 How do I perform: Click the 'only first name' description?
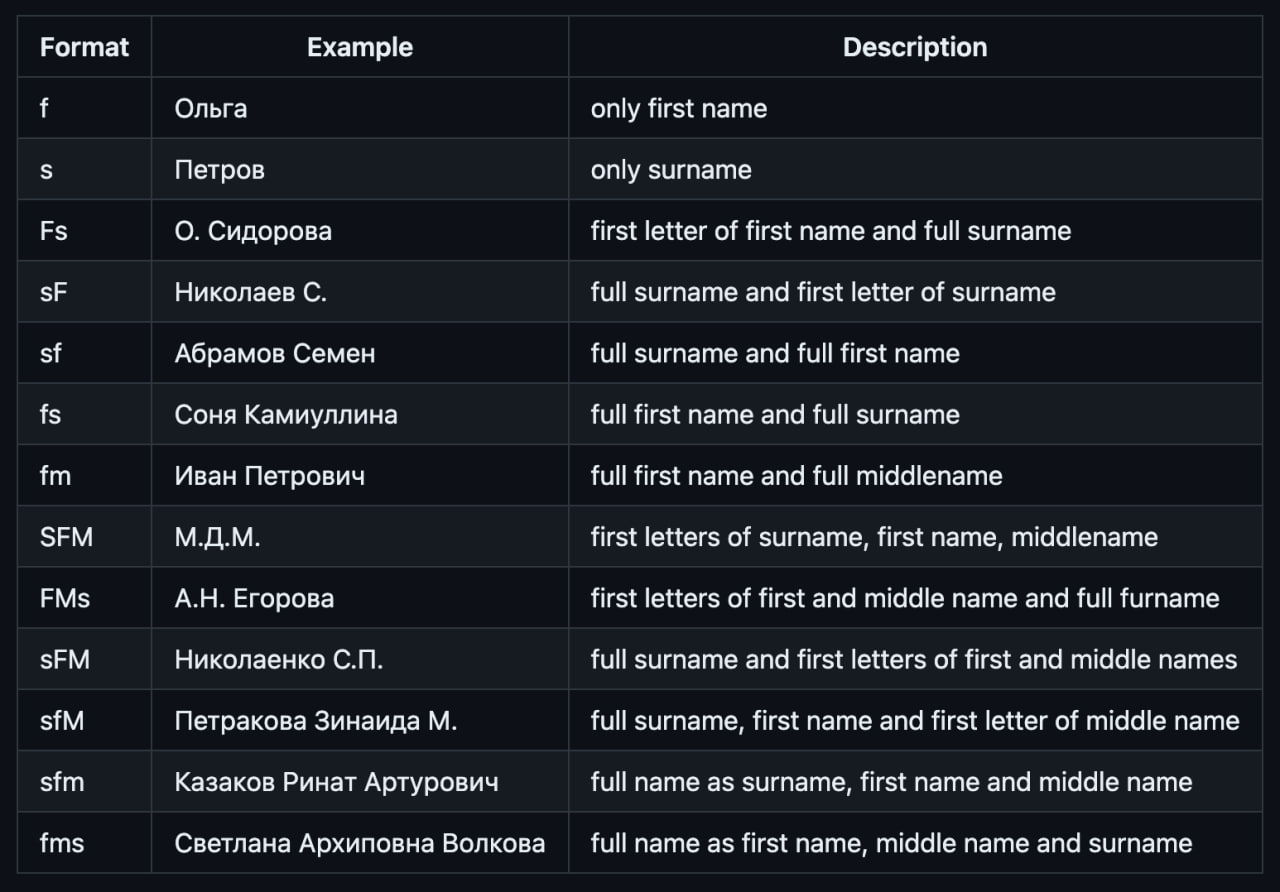pos(678,108)
